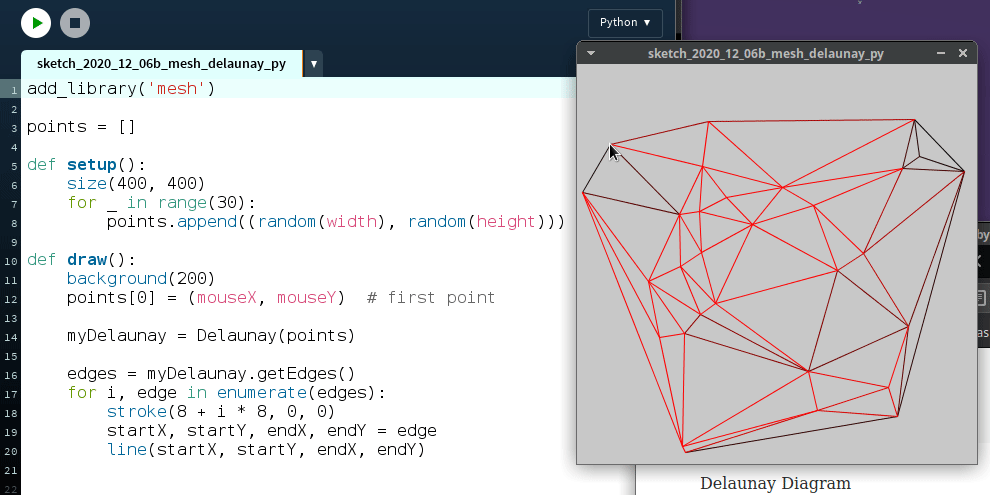Click line number 20 in the gutter

coord(14,451)
